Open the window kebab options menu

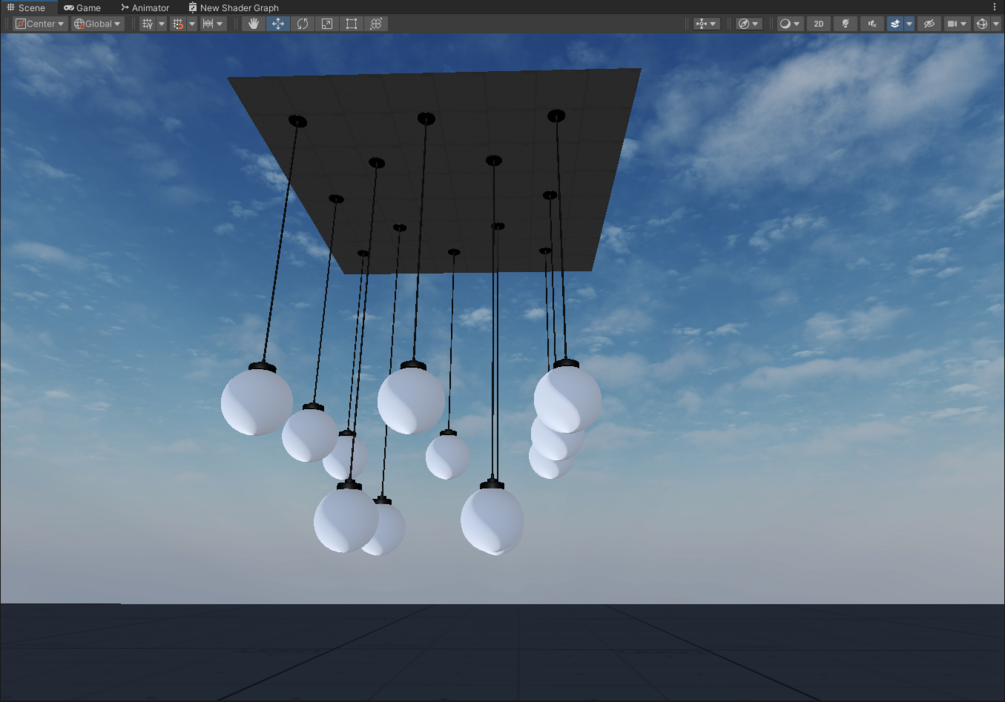coord(994,7)
